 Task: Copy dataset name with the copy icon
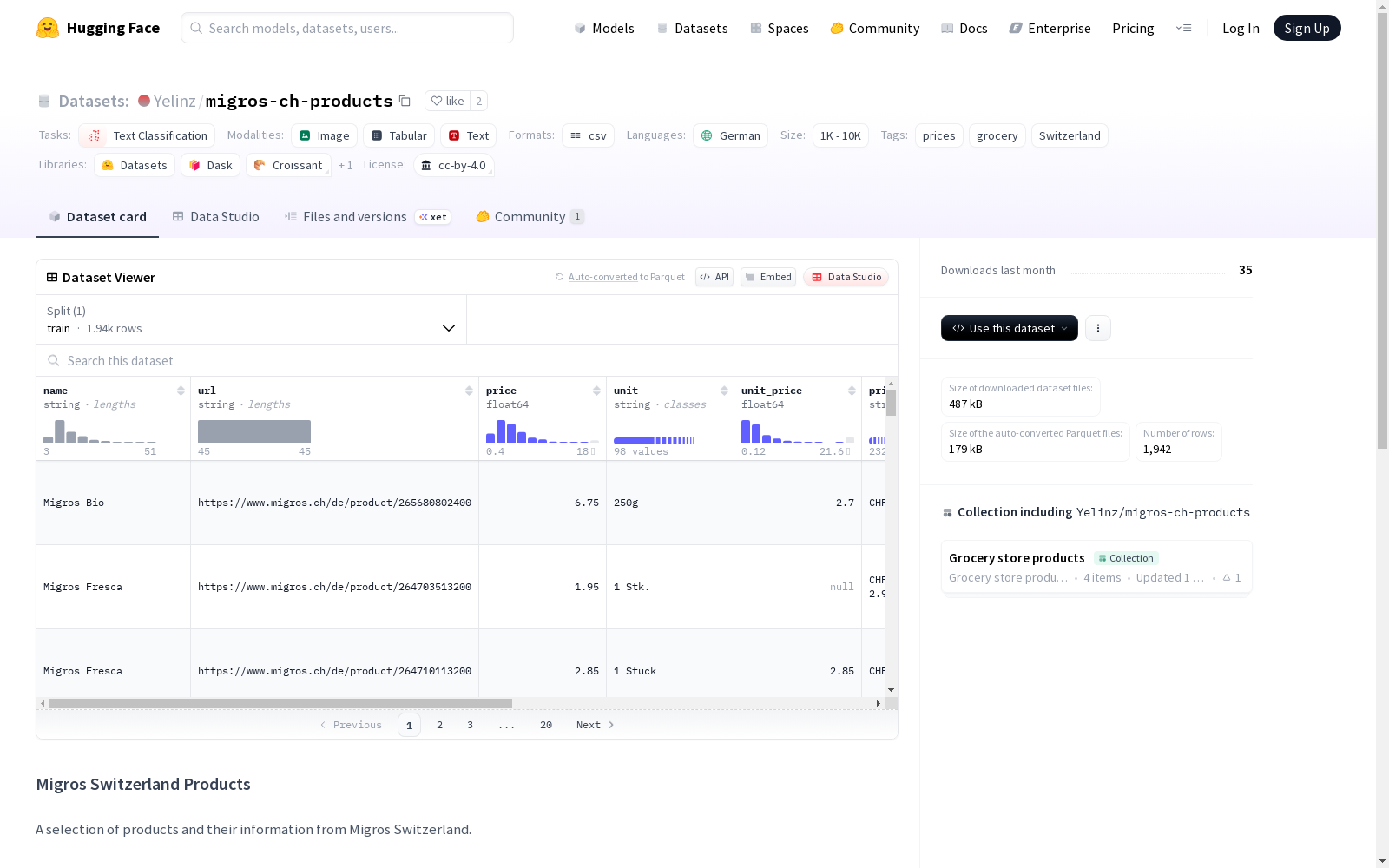tap(405, 101)
